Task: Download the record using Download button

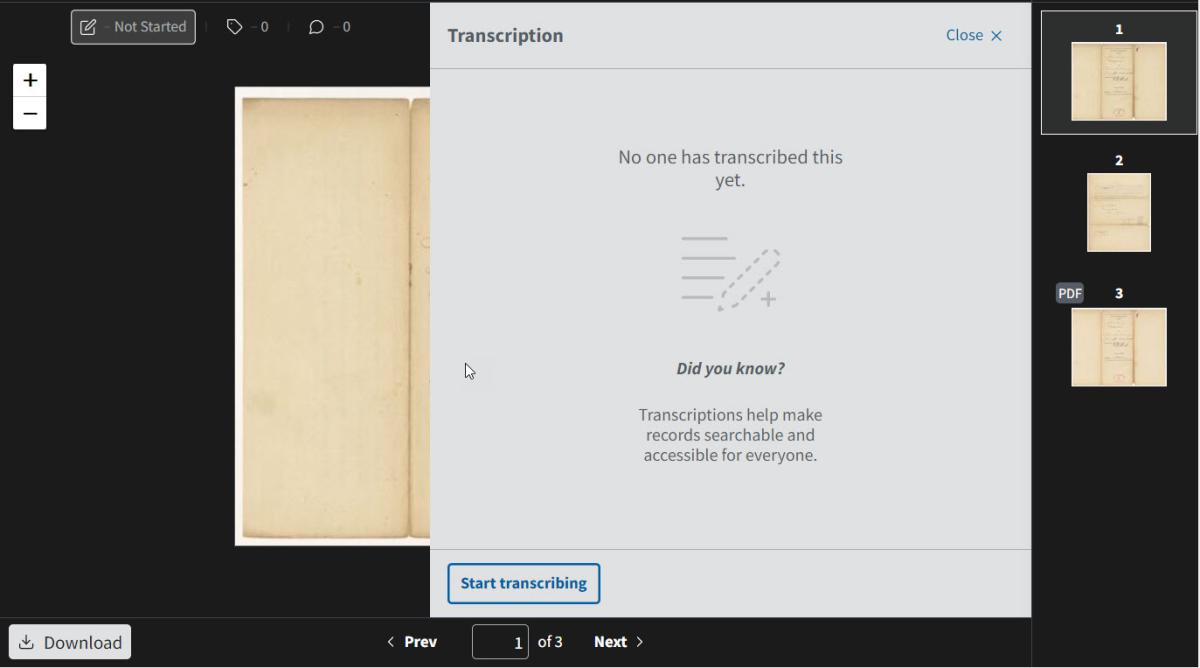Action: coord(70,642)
